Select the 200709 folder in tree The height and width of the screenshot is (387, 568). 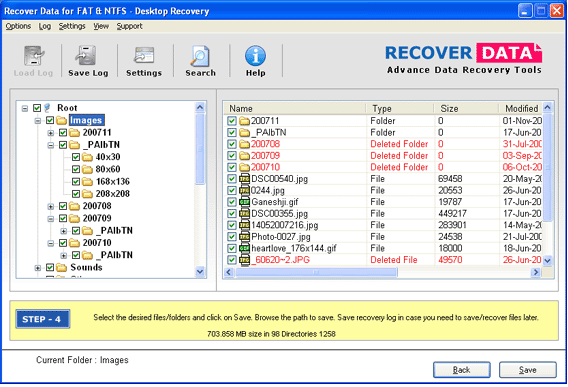(97, 218)
